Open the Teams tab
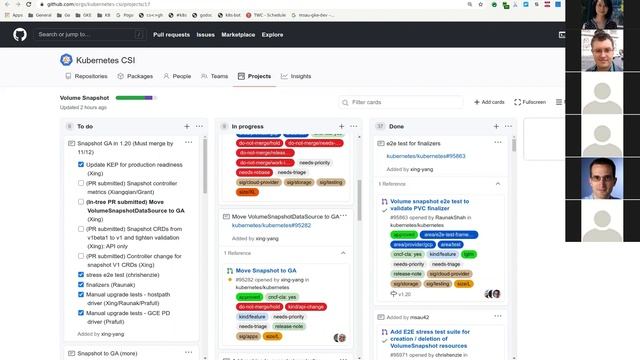This screenshot has width=640, height=360. [x=214, y=76]
